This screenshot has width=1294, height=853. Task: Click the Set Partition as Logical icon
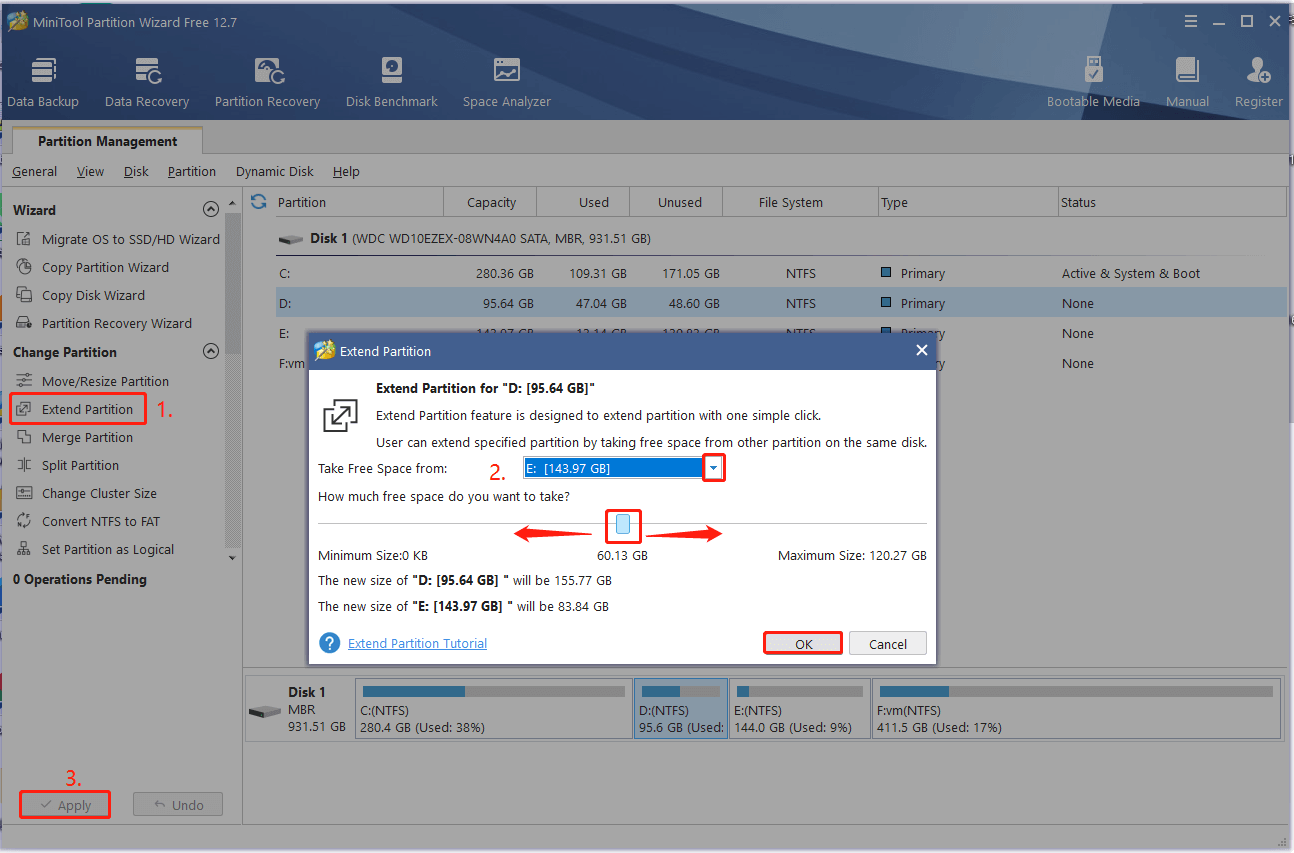(24, 549)
